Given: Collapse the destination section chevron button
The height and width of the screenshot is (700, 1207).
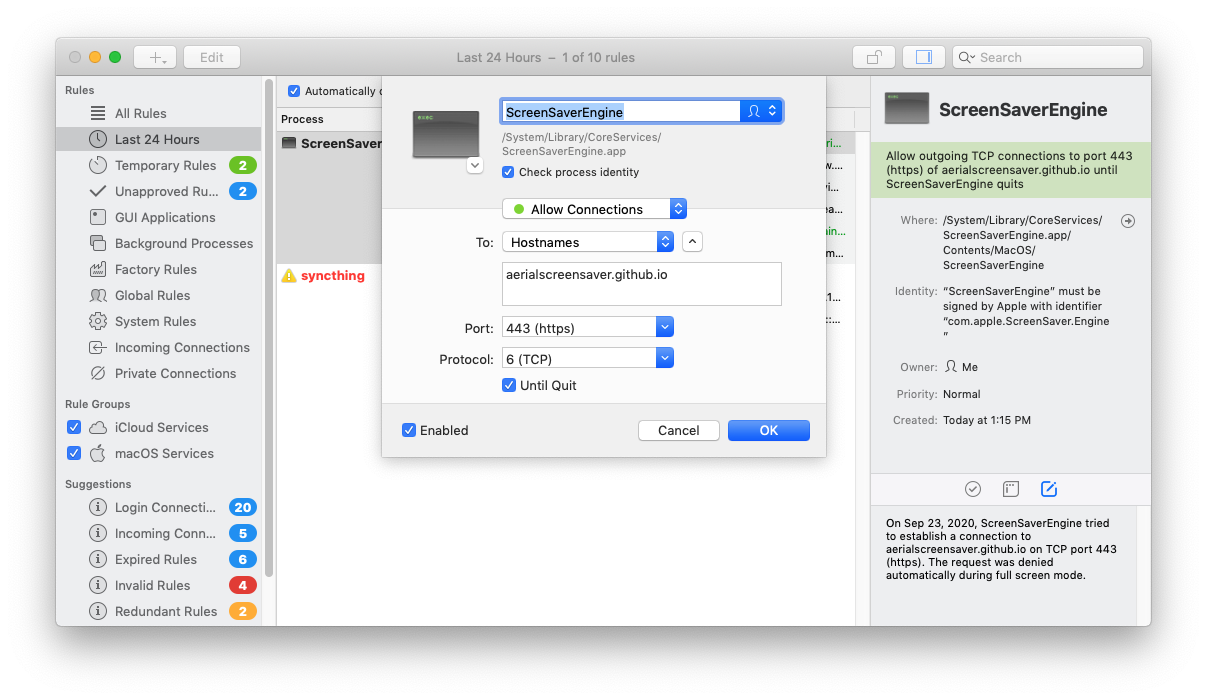Looking at the screenshot, I should point(693,241).
